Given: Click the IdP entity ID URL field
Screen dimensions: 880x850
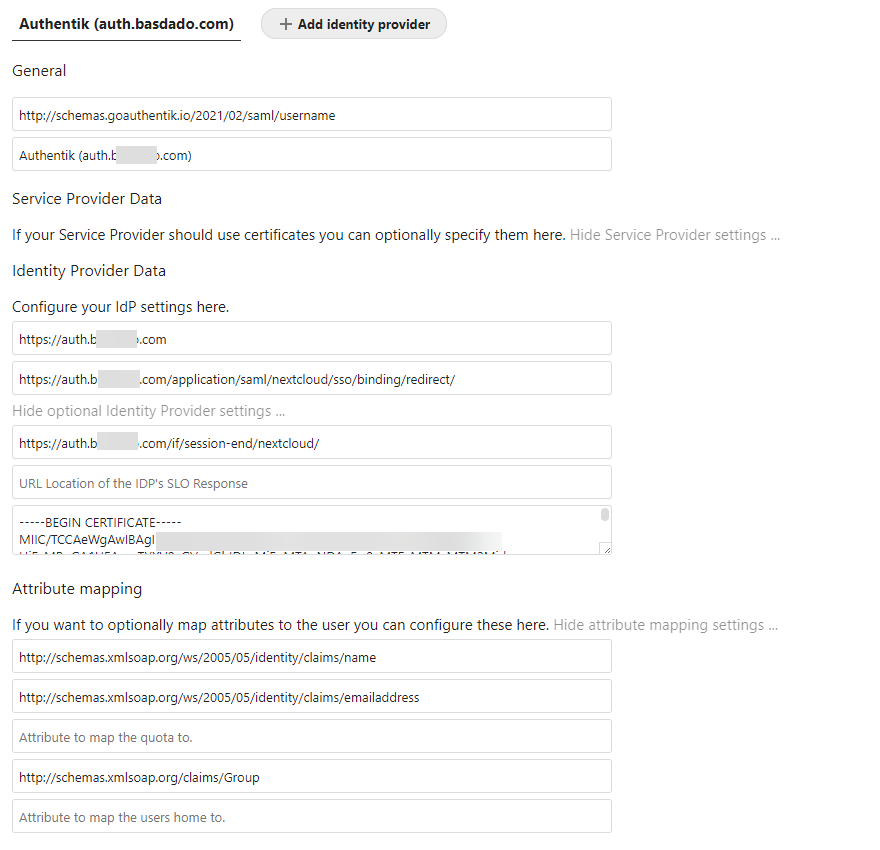Looking at the screenshot, I should click(x=310, y=338).
